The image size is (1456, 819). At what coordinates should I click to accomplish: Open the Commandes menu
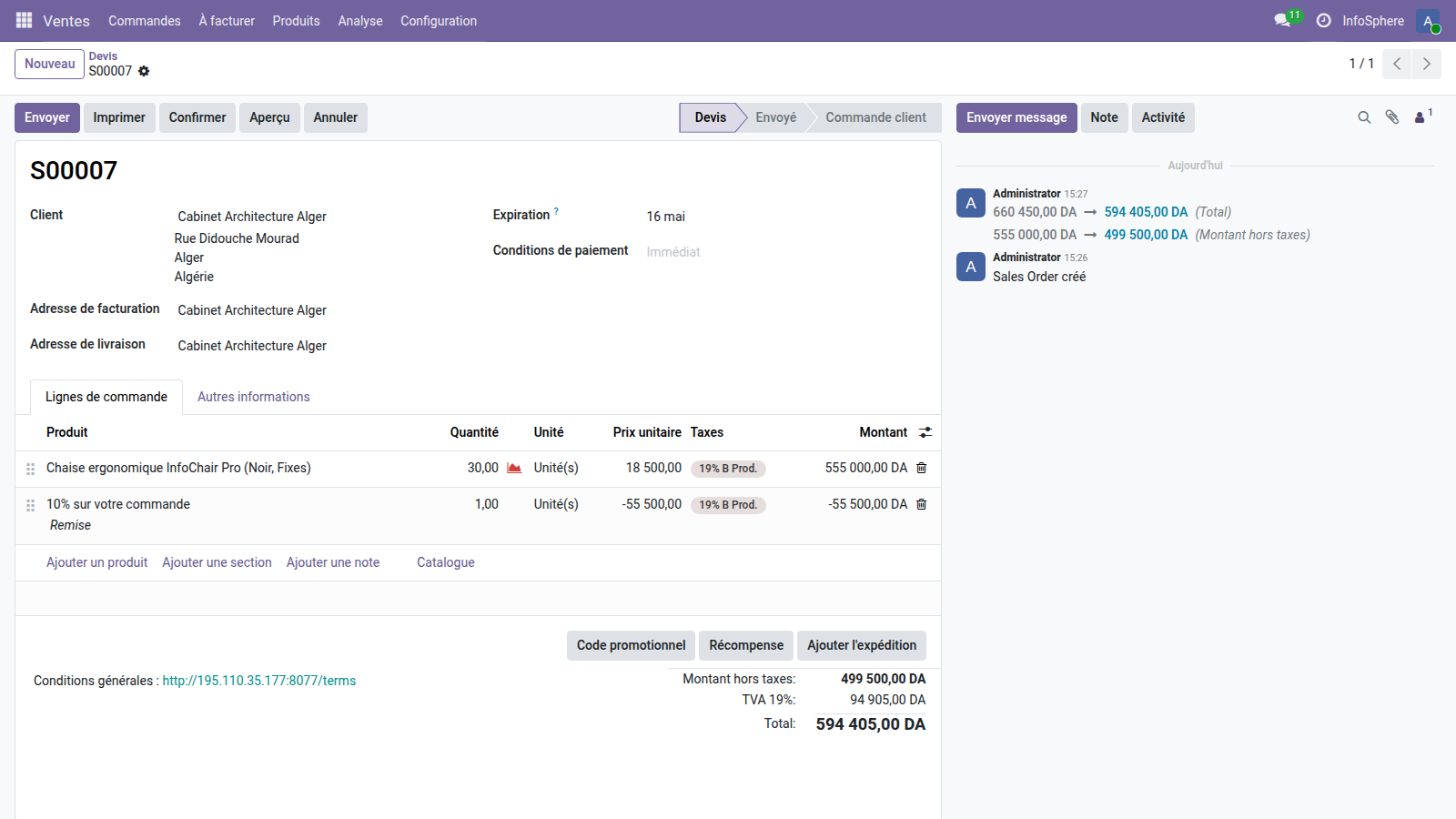tap(145, 21)
